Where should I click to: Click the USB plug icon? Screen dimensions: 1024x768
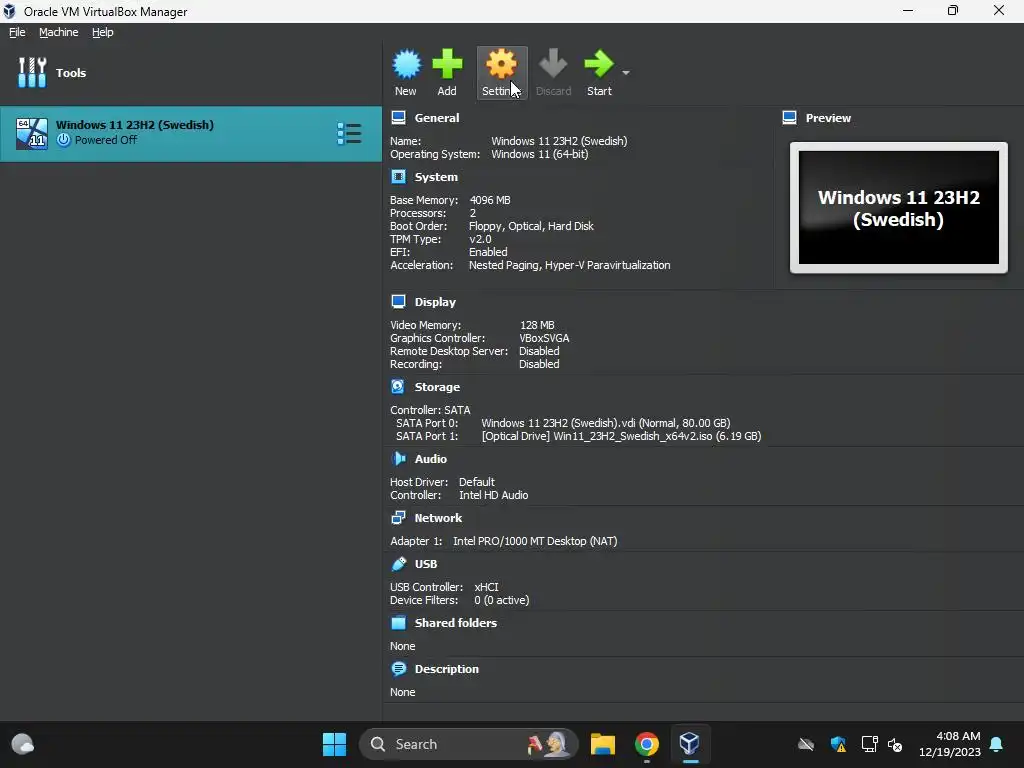click(398, 564)
